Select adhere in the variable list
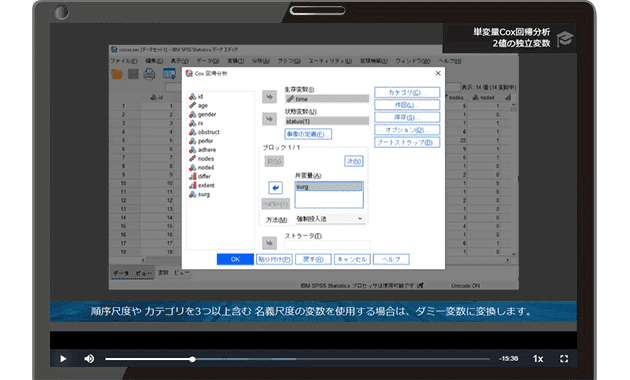 [207, 149]
